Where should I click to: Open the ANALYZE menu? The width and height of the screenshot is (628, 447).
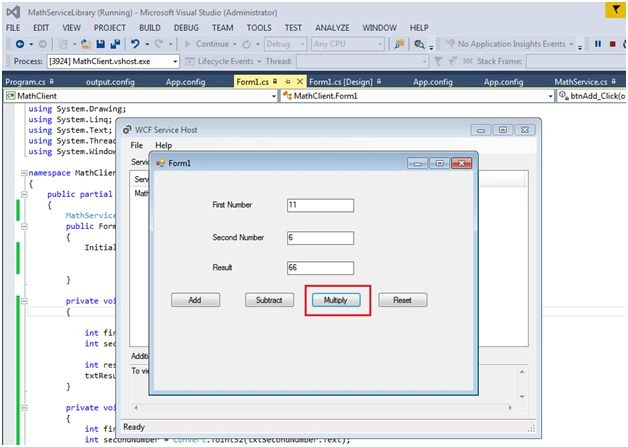click(x=332, y=28)
